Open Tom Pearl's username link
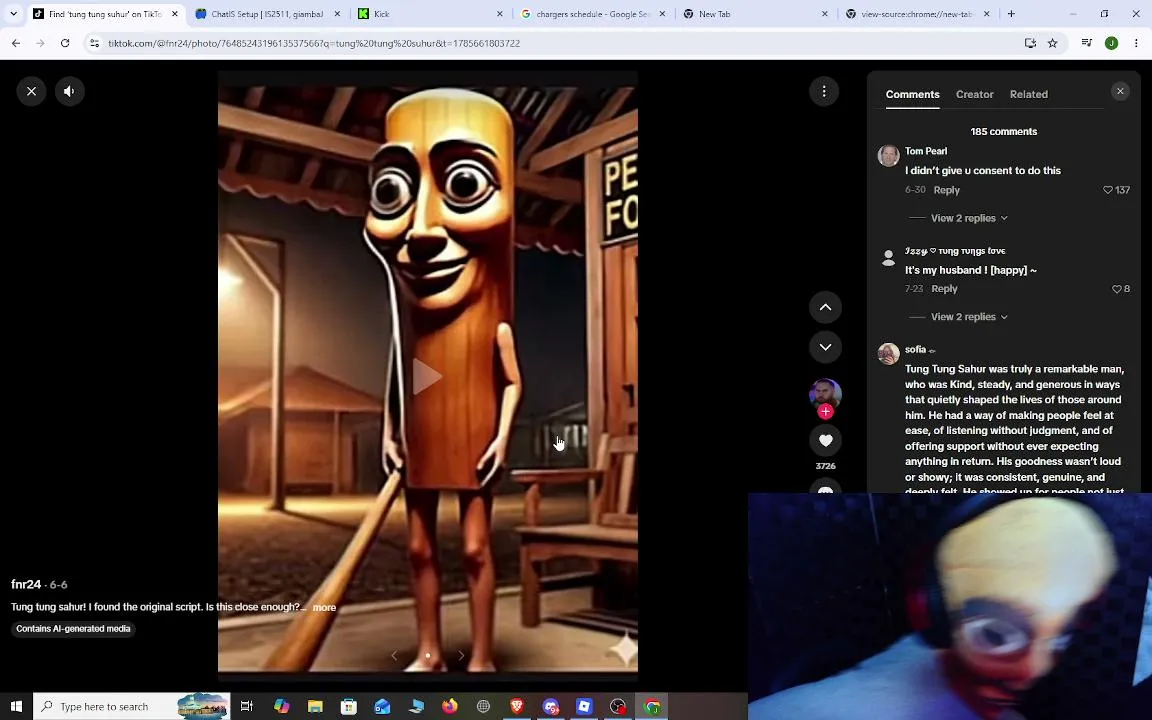Viewport: 1152px width, 720px height. click(x=926, y=151)
